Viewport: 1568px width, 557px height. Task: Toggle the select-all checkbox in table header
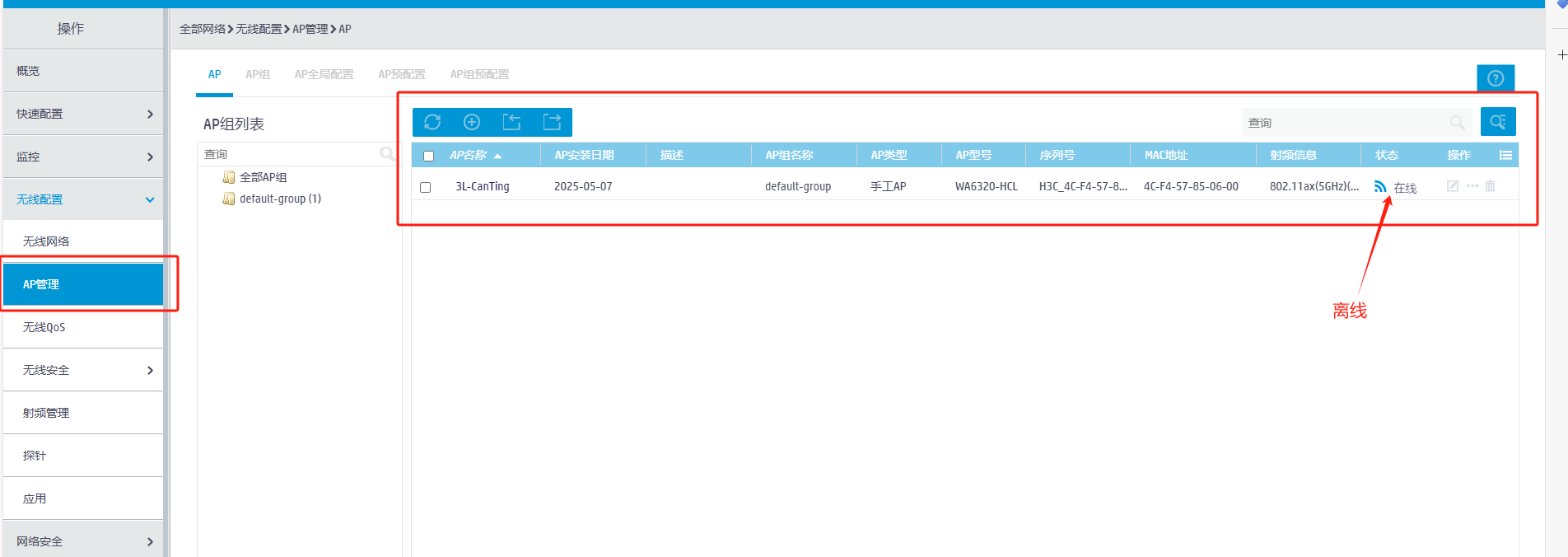428,156
